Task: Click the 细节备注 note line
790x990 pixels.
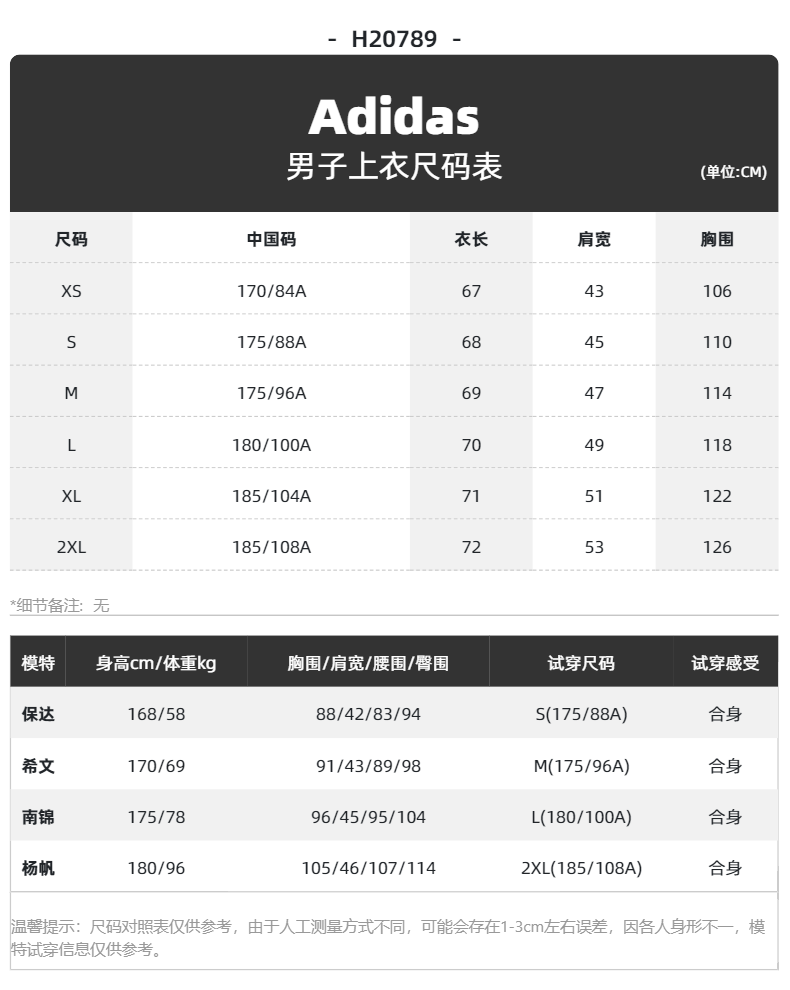Action: tap(60, 605)
